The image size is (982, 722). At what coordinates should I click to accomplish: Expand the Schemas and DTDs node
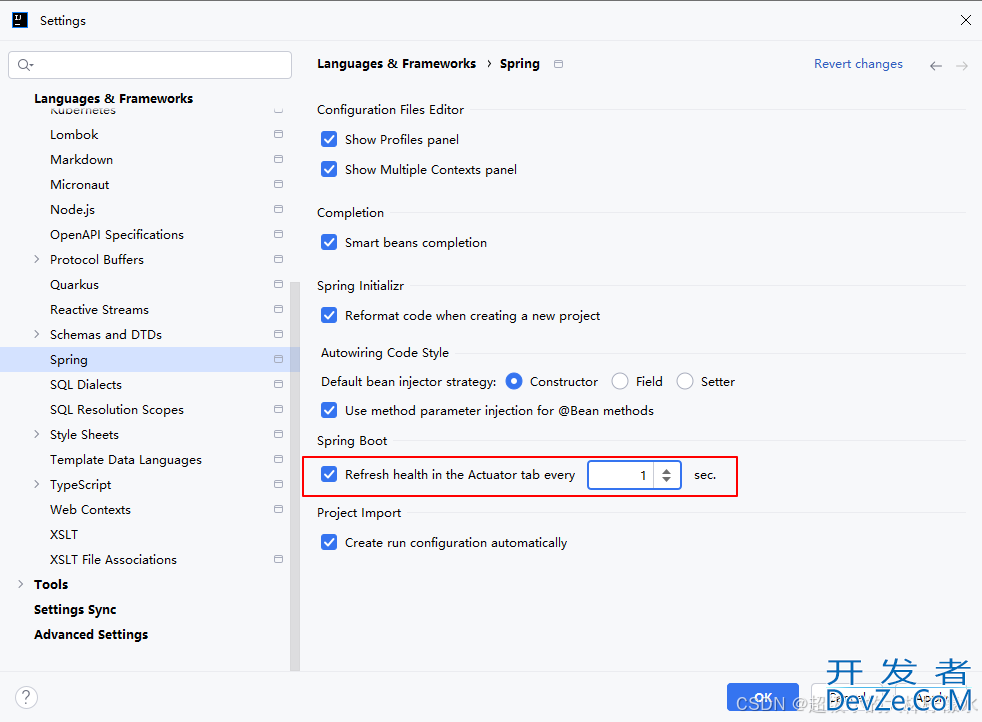pyautogui.click(x=36, y=334)
